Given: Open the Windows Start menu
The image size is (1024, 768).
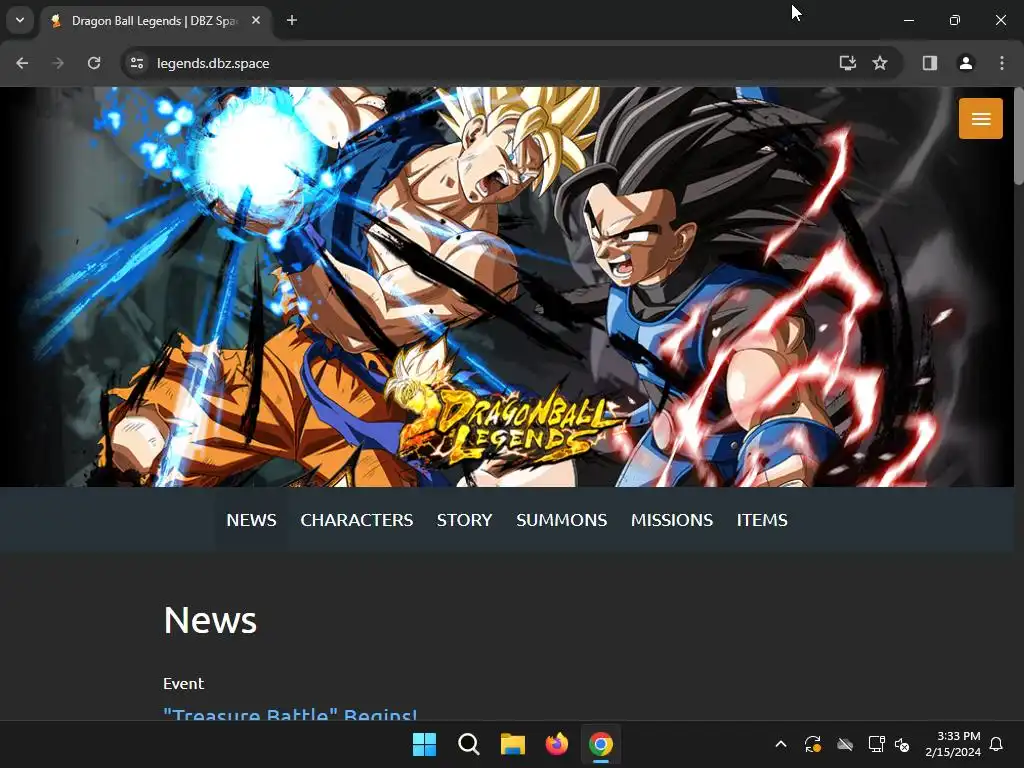Looking at the screenshot, I should [424, 744].
